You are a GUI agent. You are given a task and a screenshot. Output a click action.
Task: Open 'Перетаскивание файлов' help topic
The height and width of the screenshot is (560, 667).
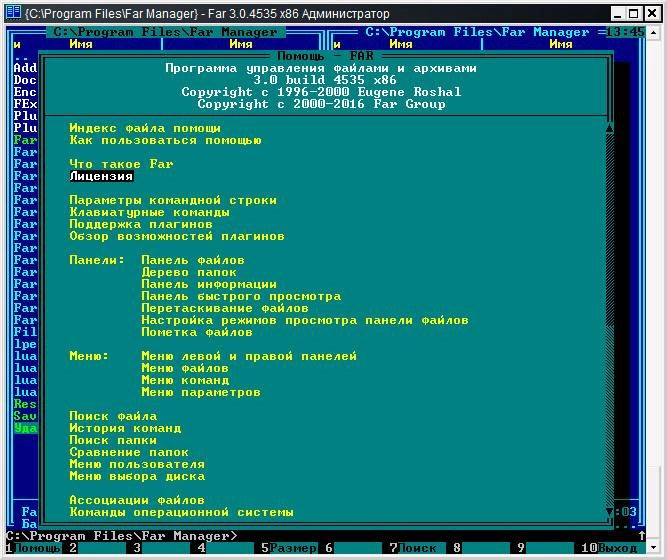(x=225, y=308)
